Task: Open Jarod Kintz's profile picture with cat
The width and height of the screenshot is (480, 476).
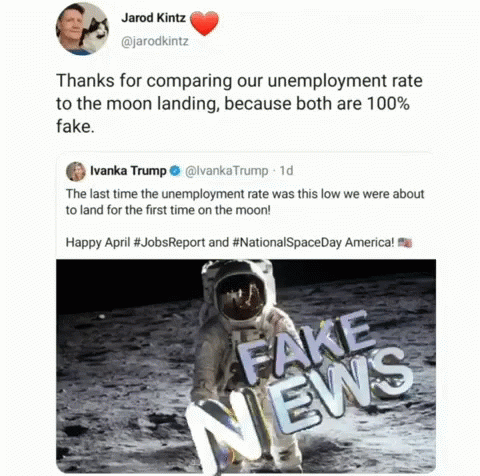Action: tap(82, 29)
